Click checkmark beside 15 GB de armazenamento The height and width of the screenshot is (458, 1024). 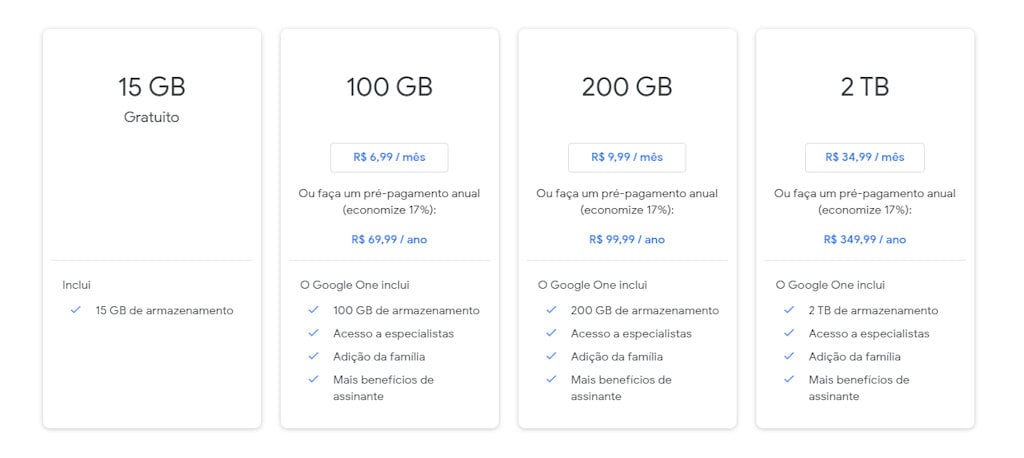pyautogui.click(x=76, y=310)
